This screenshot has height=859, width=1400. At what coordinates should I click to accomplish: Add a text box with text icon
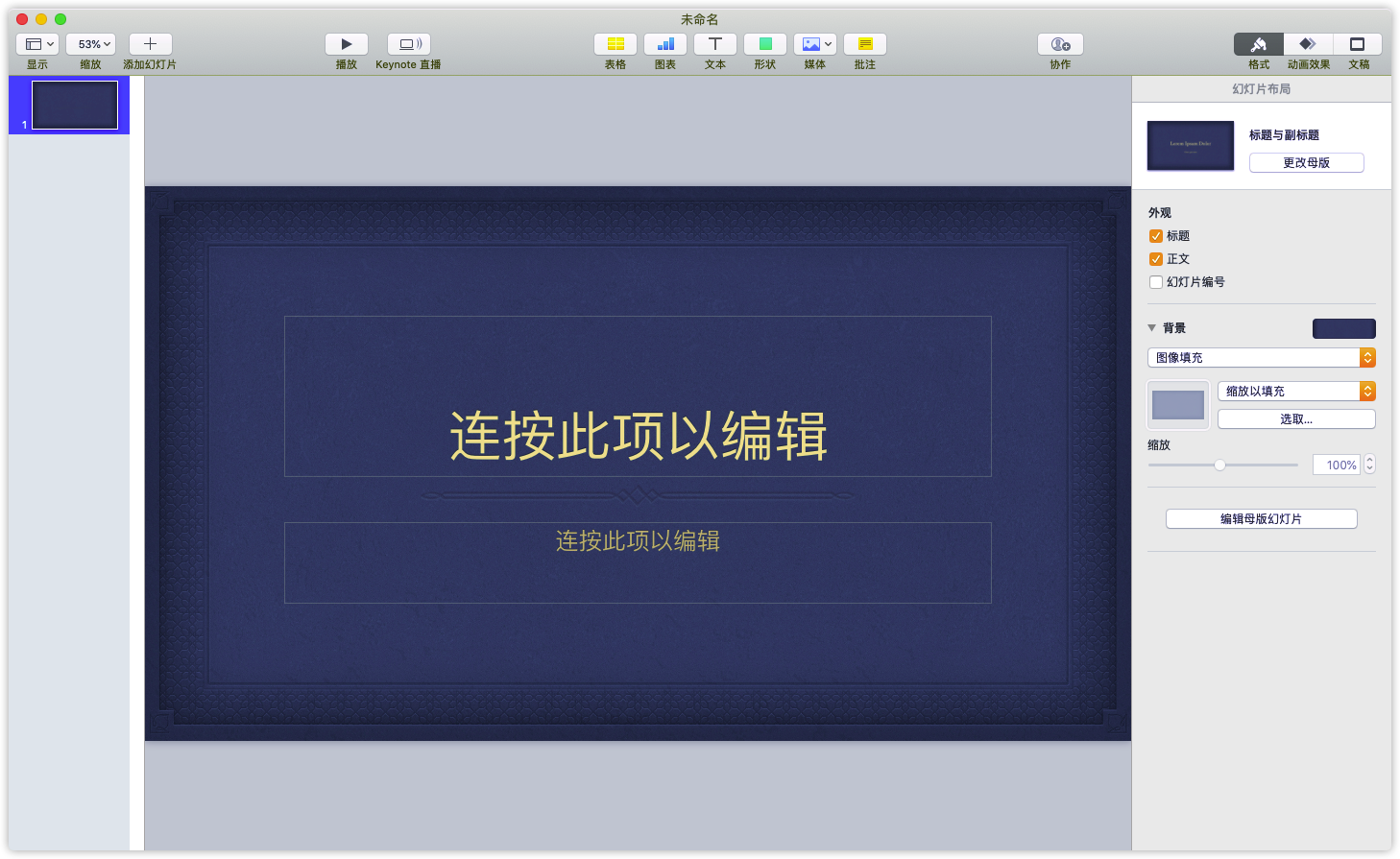715,44
